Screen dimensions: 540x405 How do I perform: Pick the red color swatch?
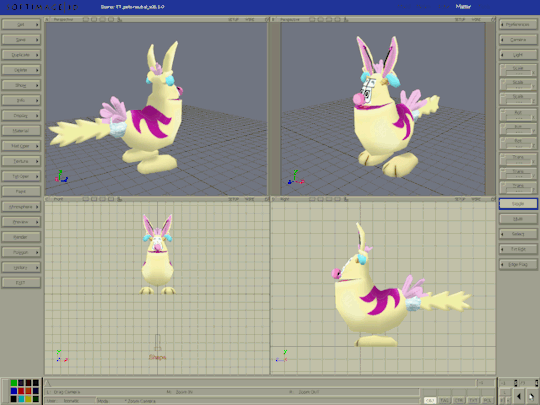point(21,391)
